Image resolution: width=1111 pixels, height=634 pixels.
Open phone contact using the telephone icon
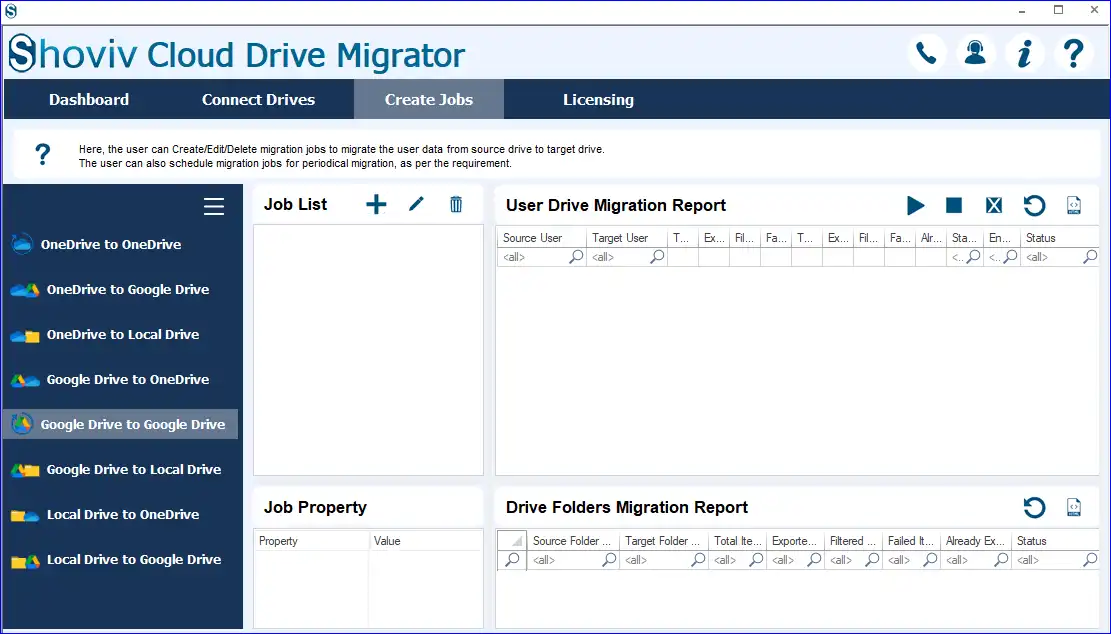(x=926, y=54)
